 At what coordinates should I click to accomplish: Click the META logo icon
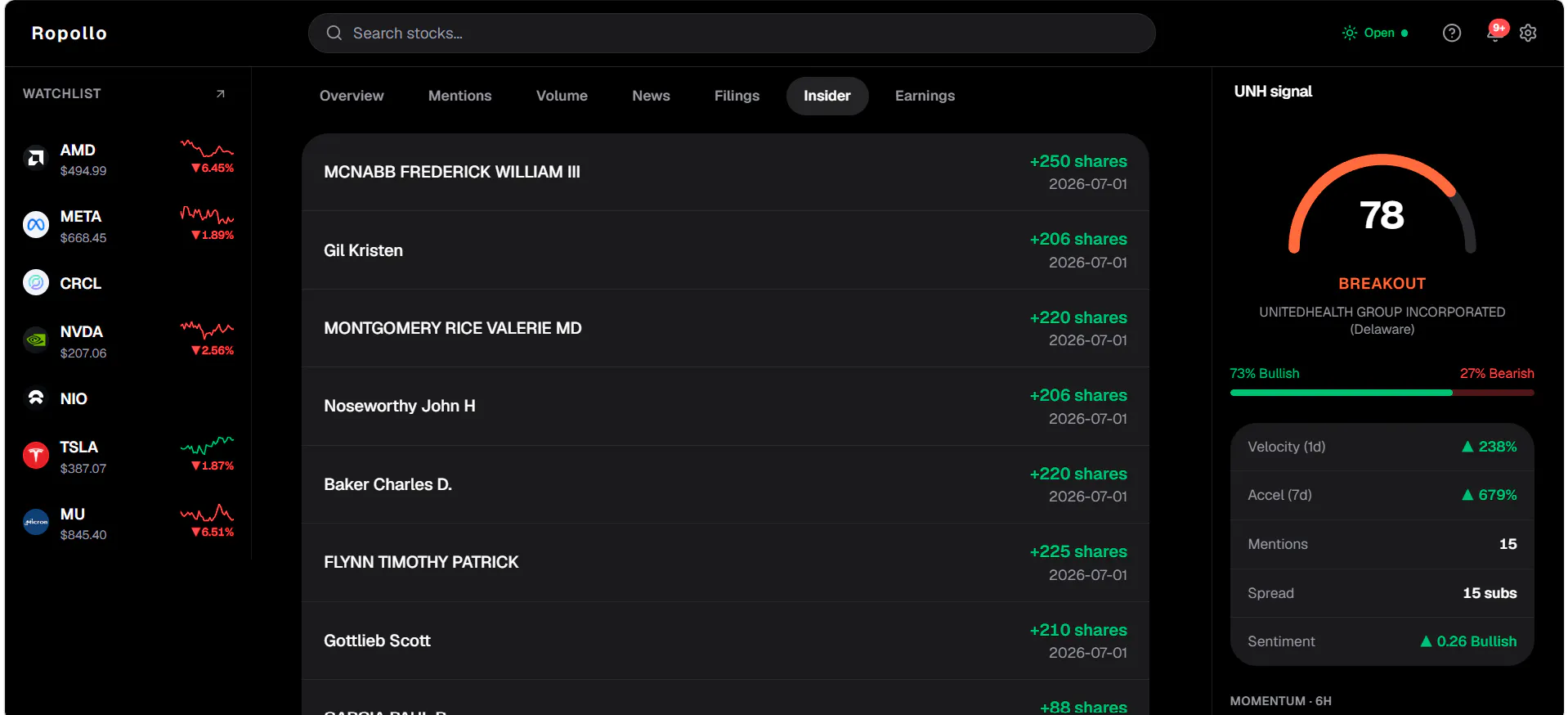[x=36, y=225]
